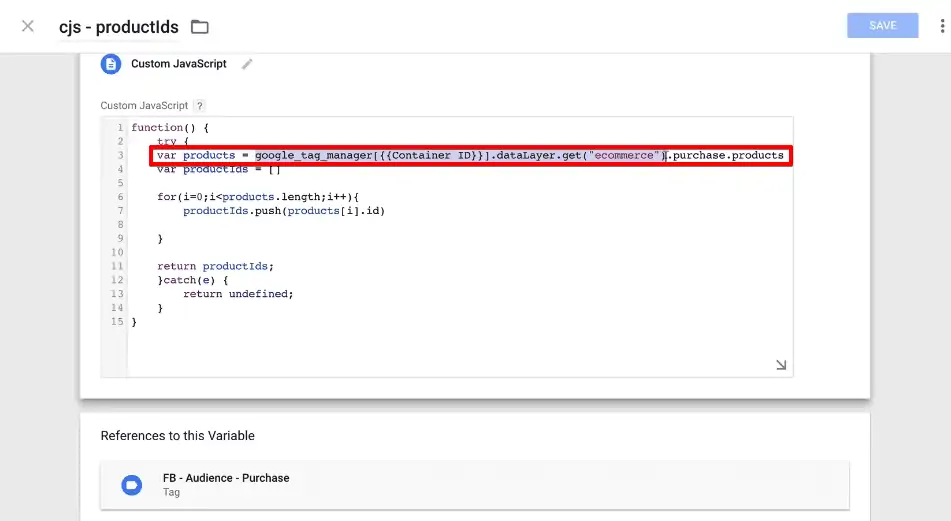951x521 pixels.
Task: Click the References to this Variable heading
Action: coord(178,435)
